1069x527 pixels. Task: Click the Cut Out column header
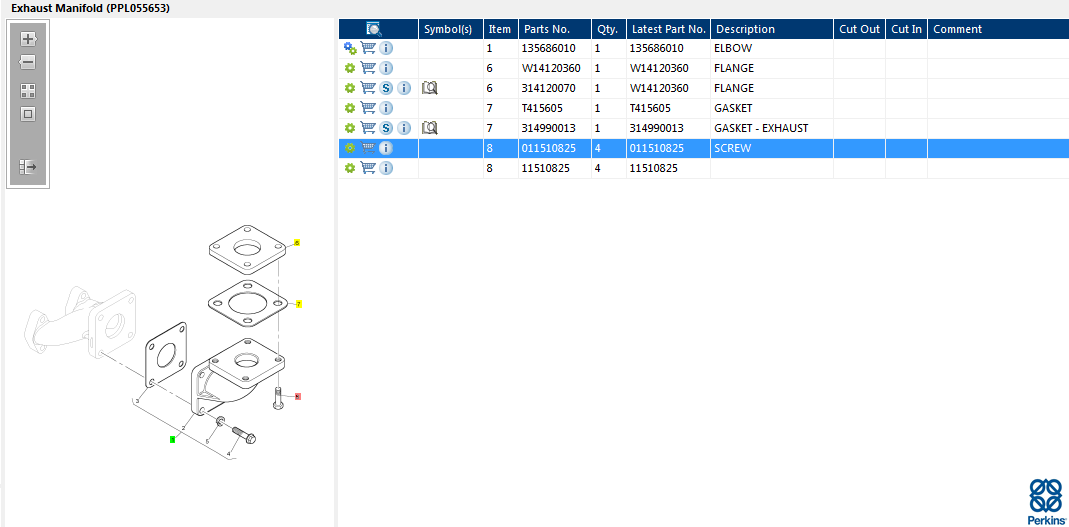pos(860,29)
